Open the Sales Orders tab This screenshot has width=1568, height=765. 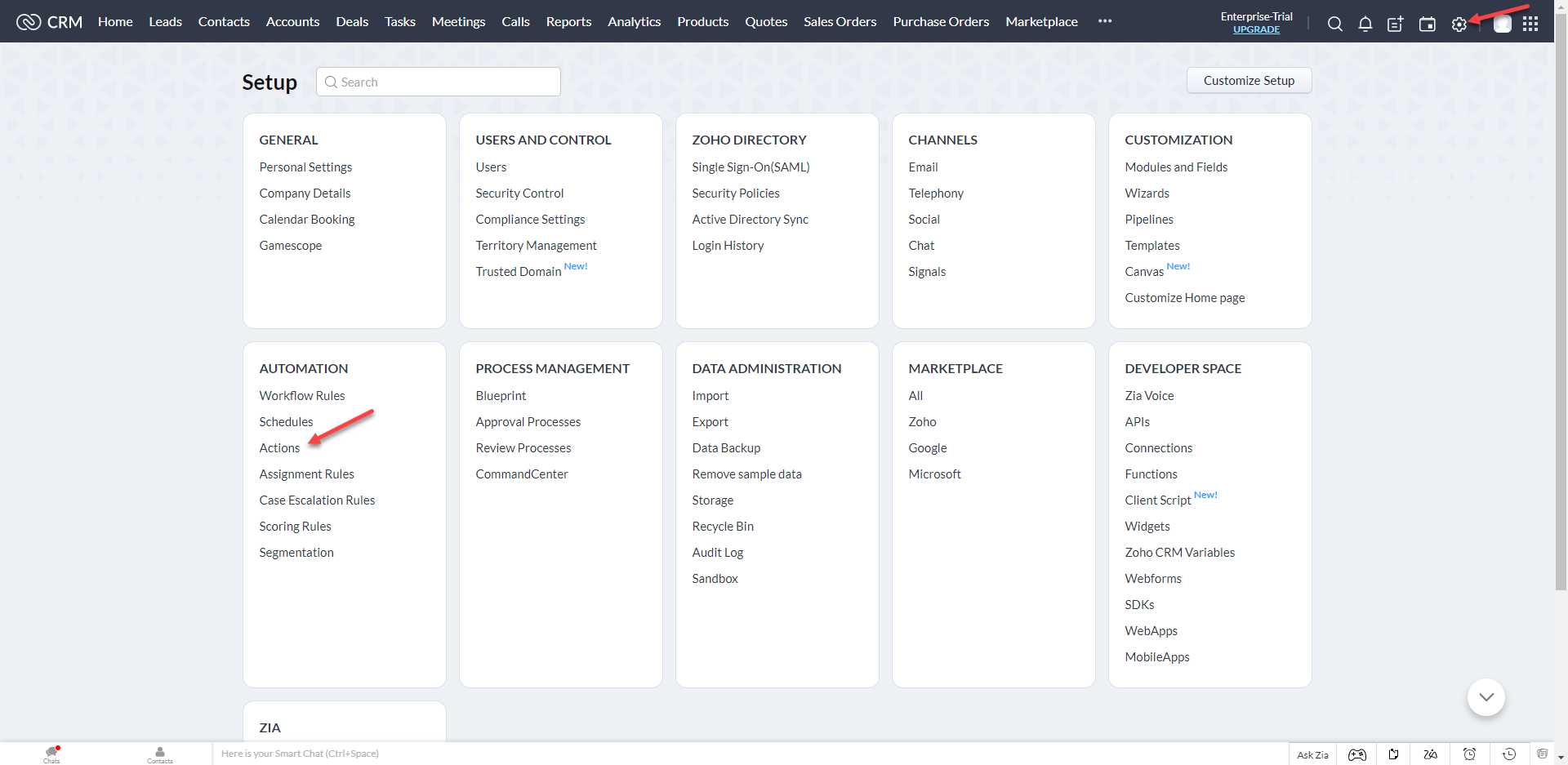click(x=840, y=21)
